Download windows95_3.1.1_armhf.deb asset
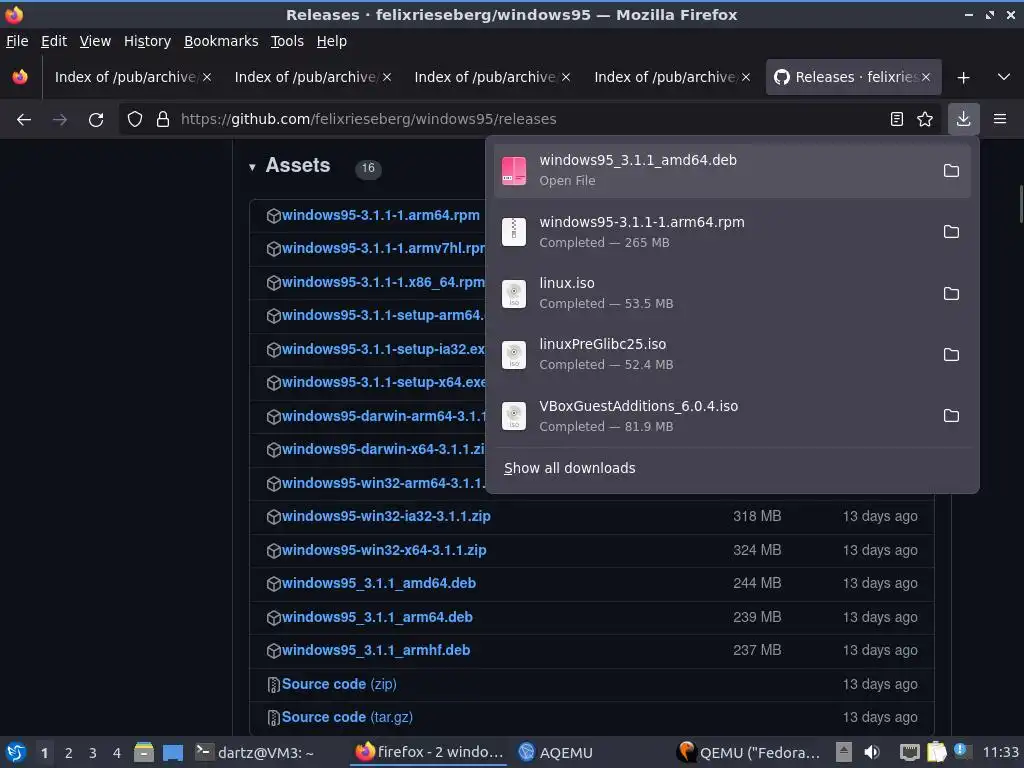 click(376, 650)
